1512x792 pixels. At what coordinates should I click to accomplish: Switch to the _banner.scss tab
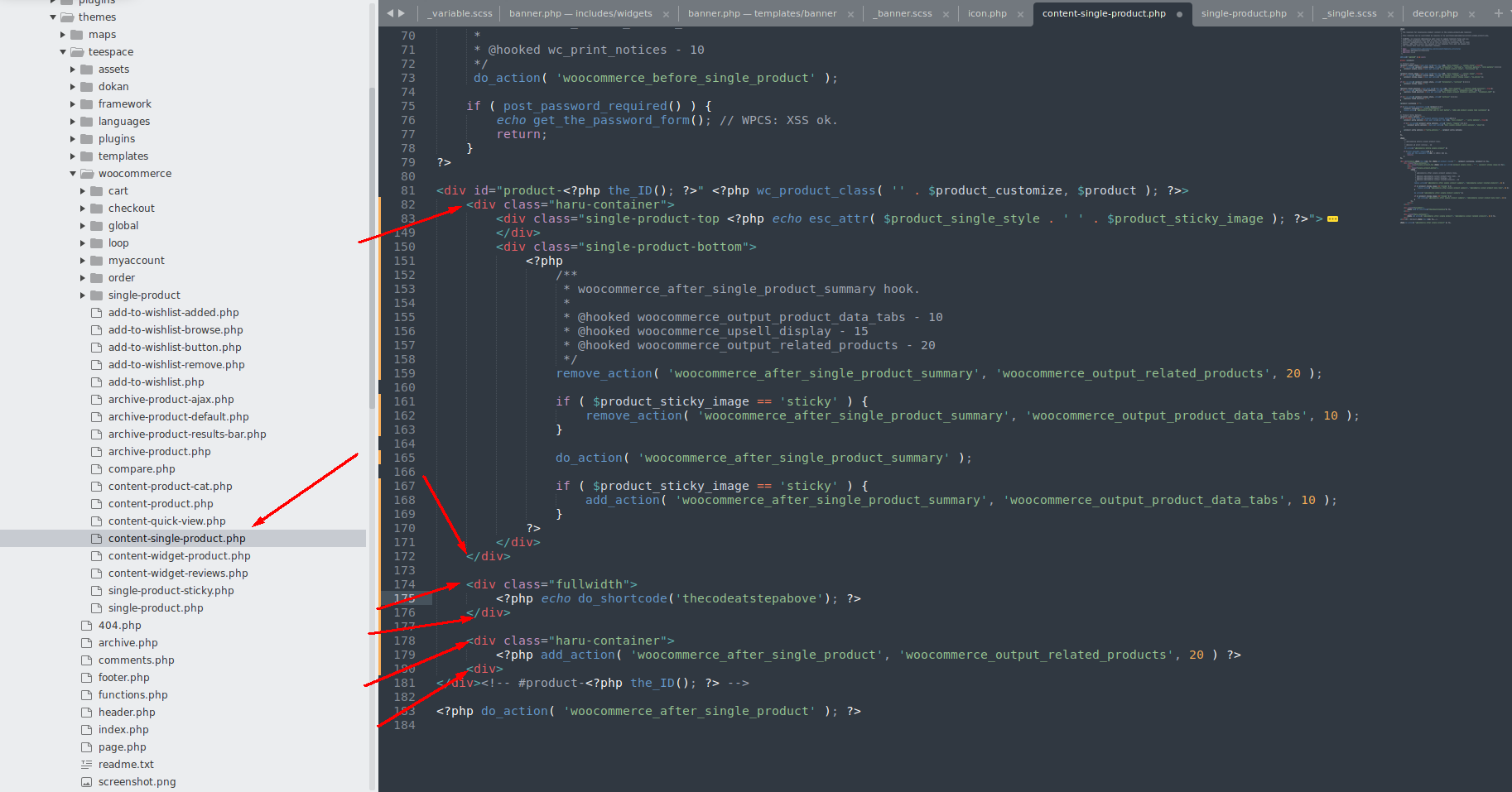pyautogui.click(x=903, y=13)
